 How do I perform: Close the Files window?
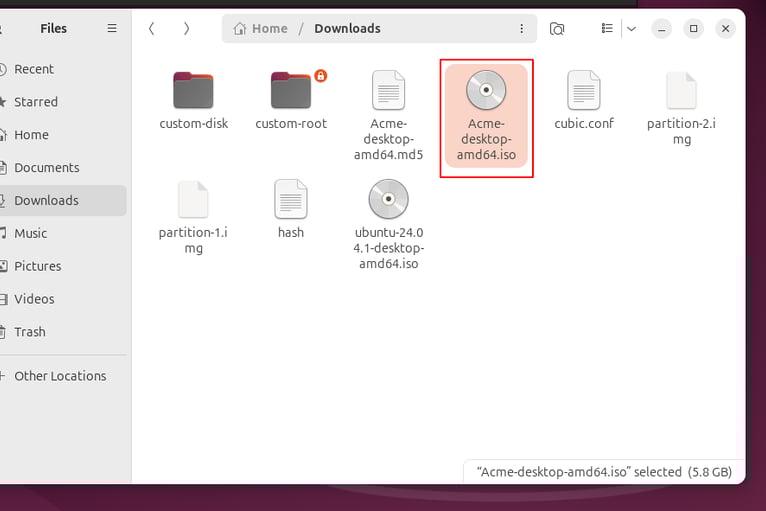[x=725, y=29]
